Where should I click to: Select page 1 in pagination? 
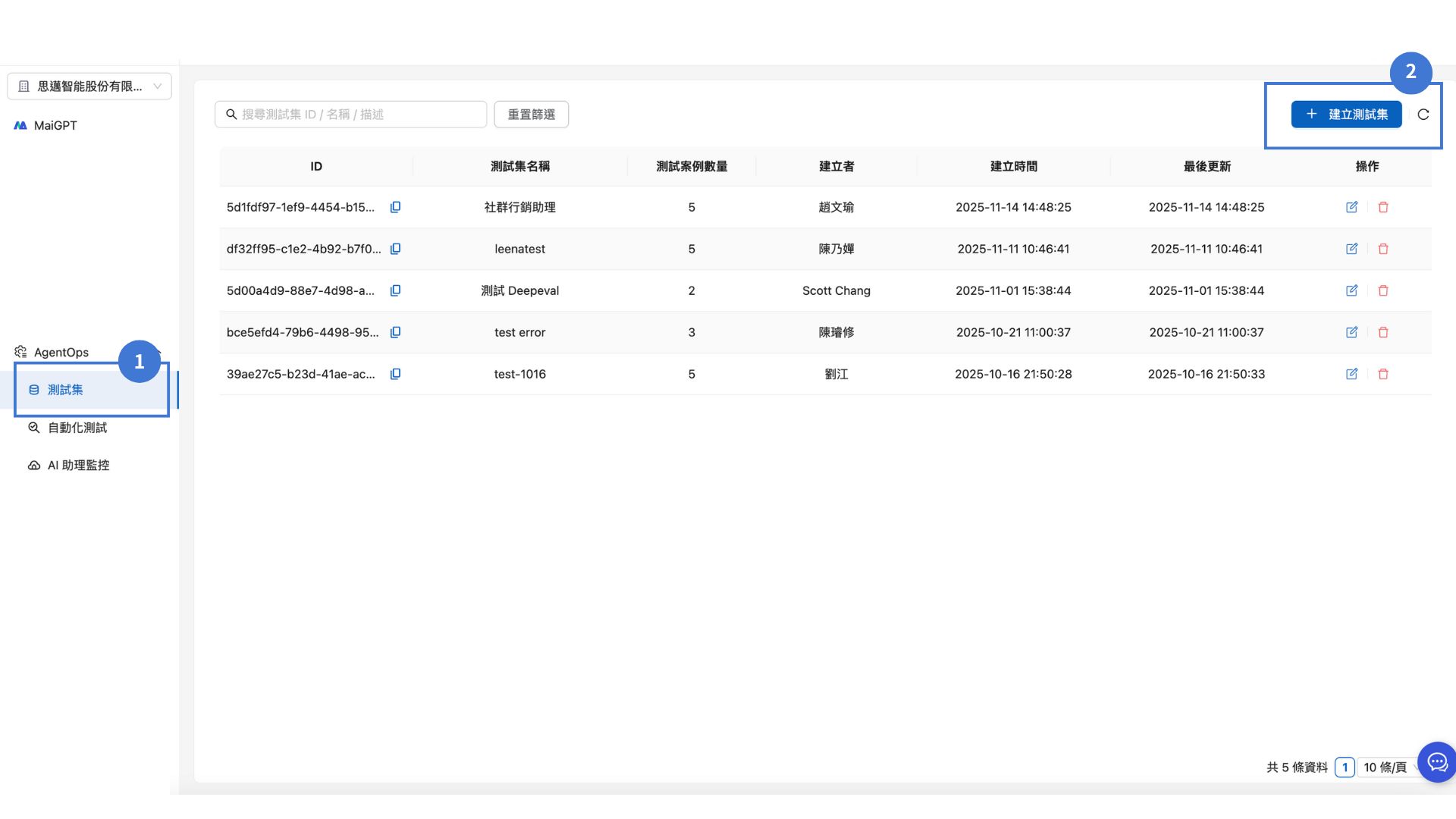point(1345,767)
